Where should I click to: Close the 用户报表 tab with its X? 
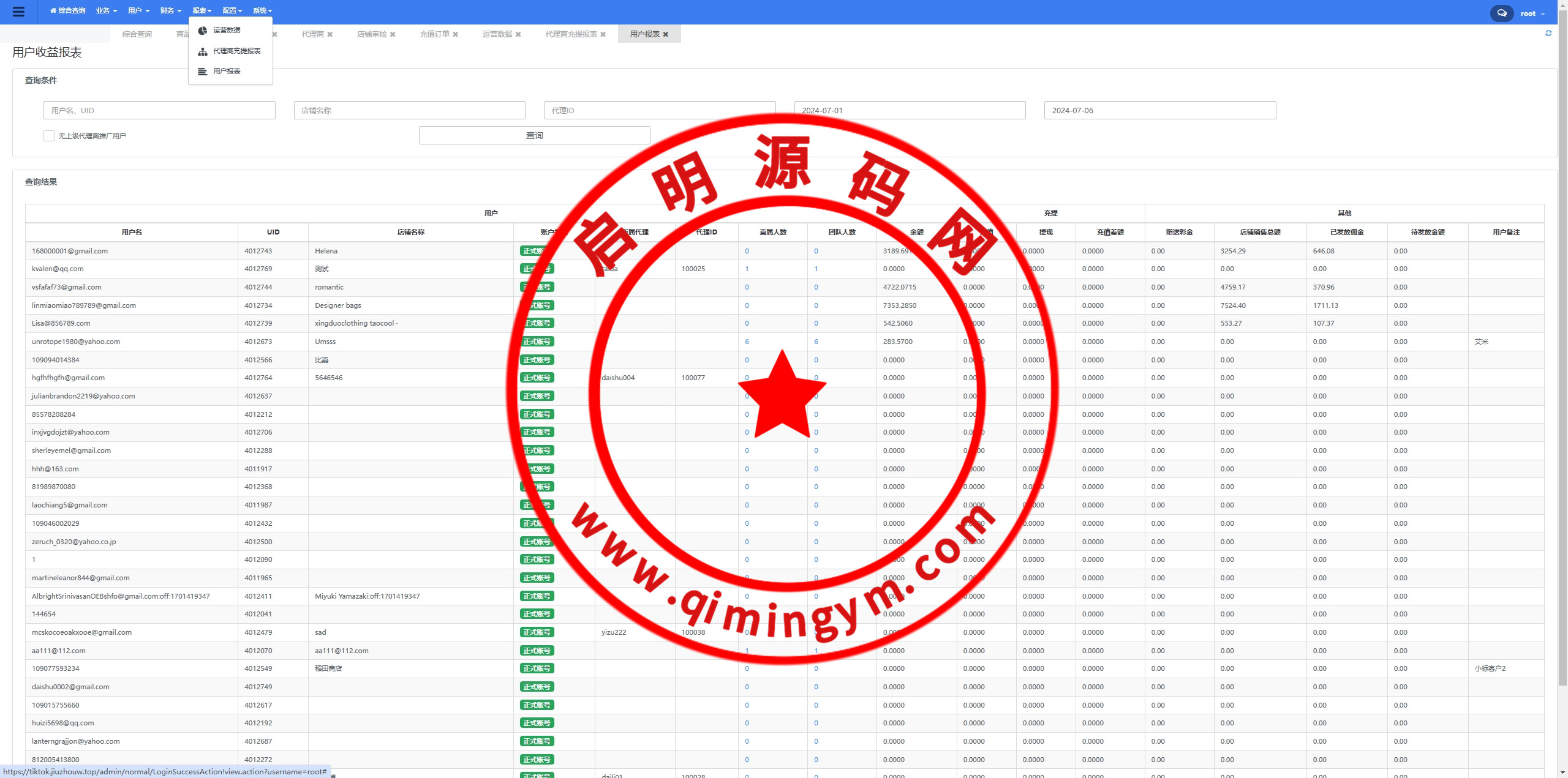tap(666, 34)
